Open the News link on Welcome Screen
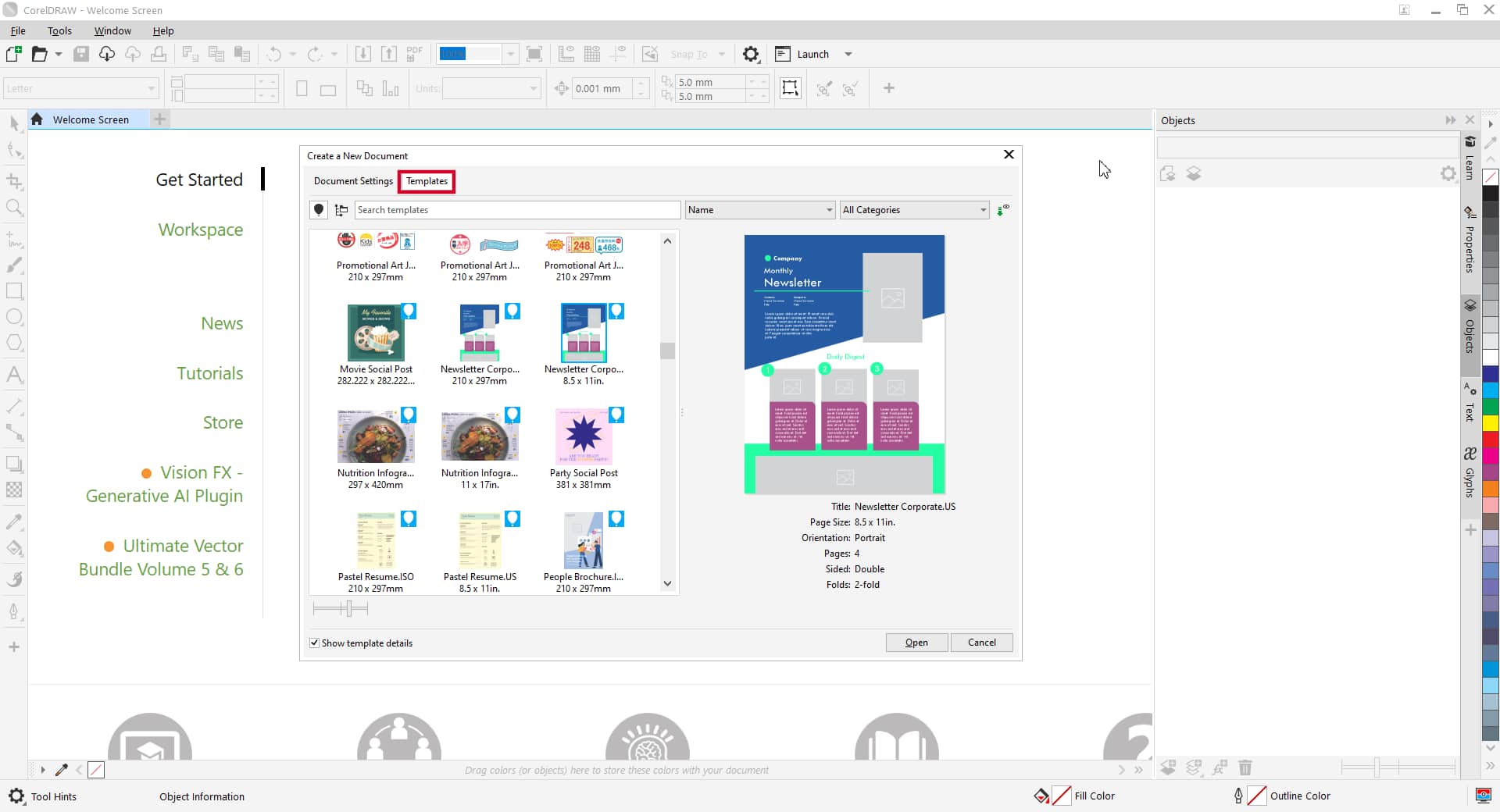Image resolution: width=1500 pixels, height=812 pixels. [222, 323]
